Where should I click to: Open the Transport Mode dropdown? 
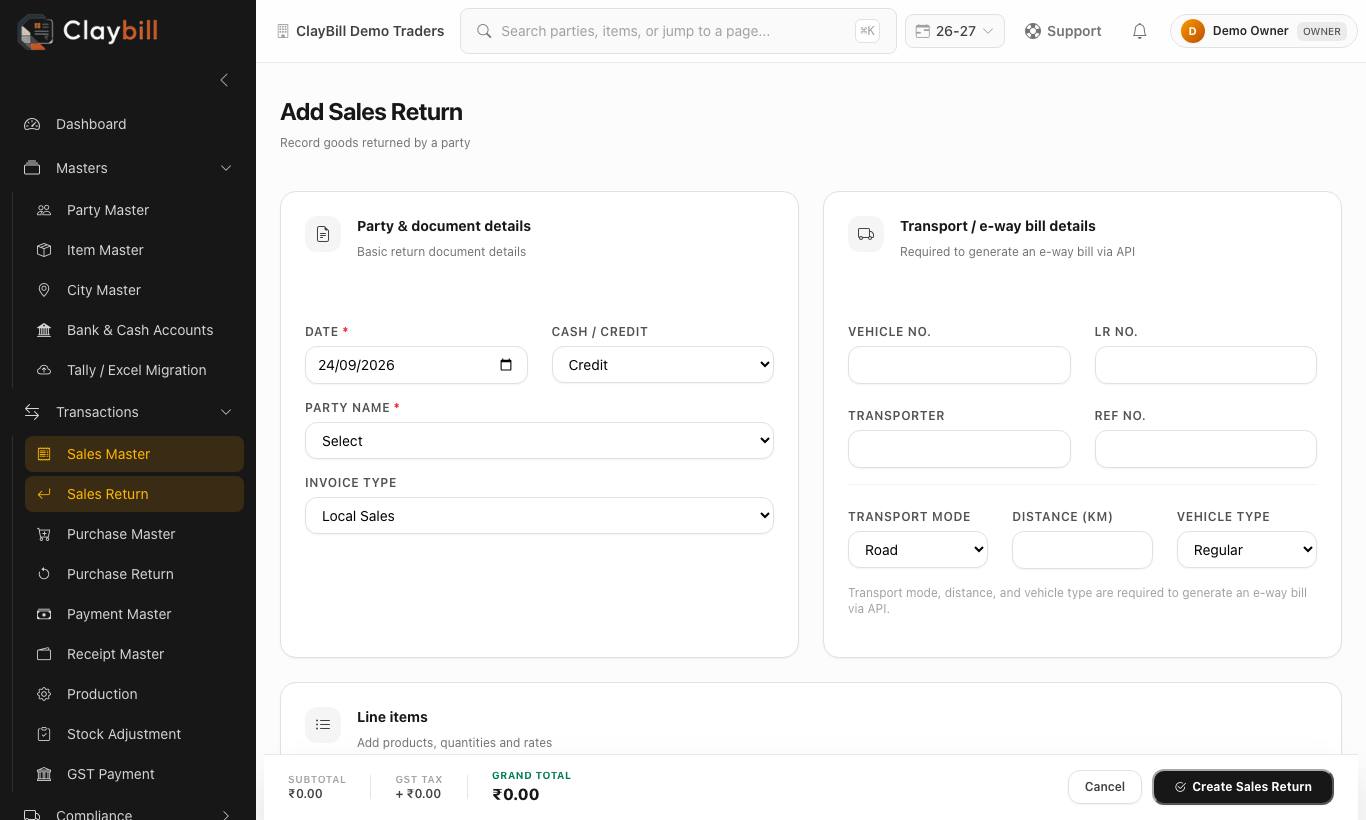[x=918, y=550]
